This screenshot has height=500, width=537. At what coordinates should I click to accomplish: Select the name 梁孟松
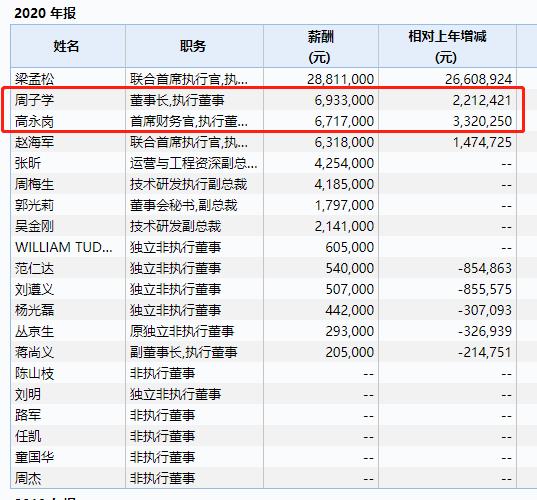(x=34, y=79)
